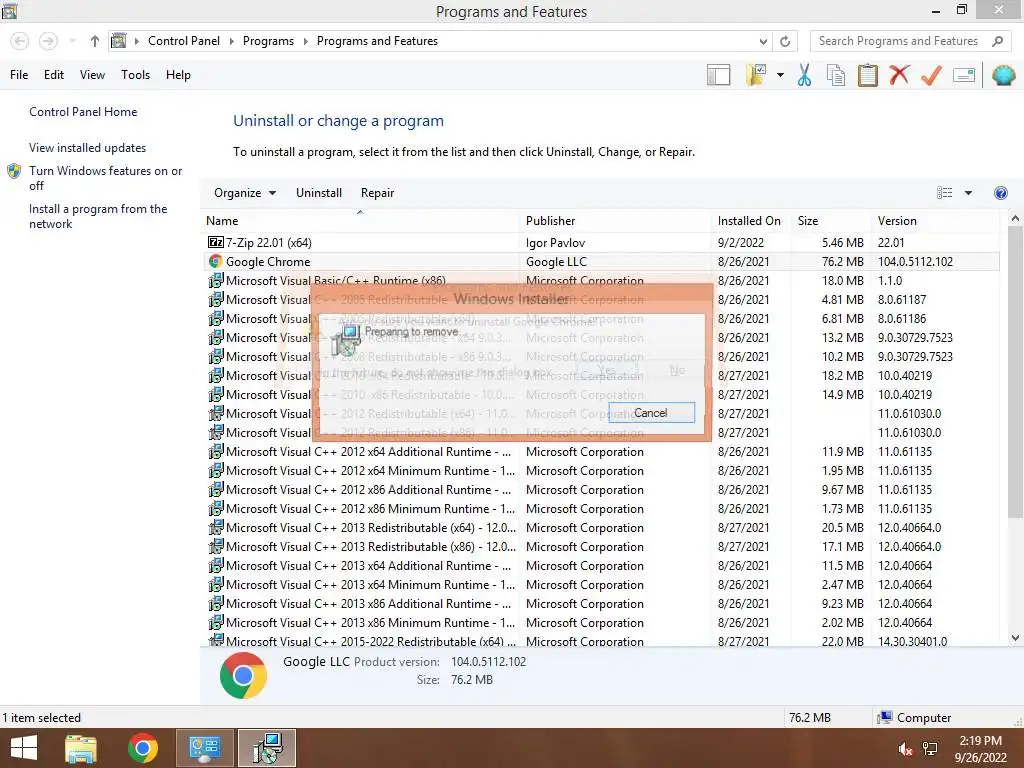Viewport: 1024px width, 768px height.
Task: Open the Tools menu
Action: click(x=135, y=75)
